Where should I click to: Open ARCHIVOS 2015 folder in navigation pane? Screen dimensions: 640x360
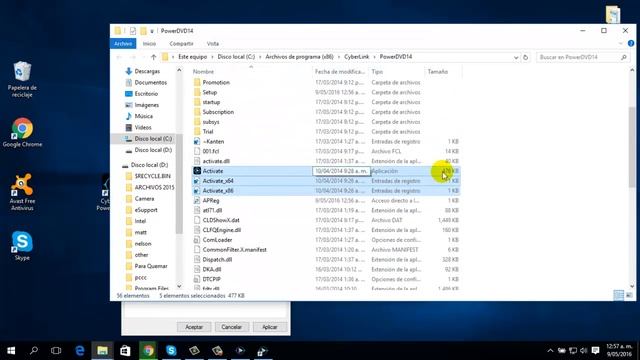(x=154, y=187)
